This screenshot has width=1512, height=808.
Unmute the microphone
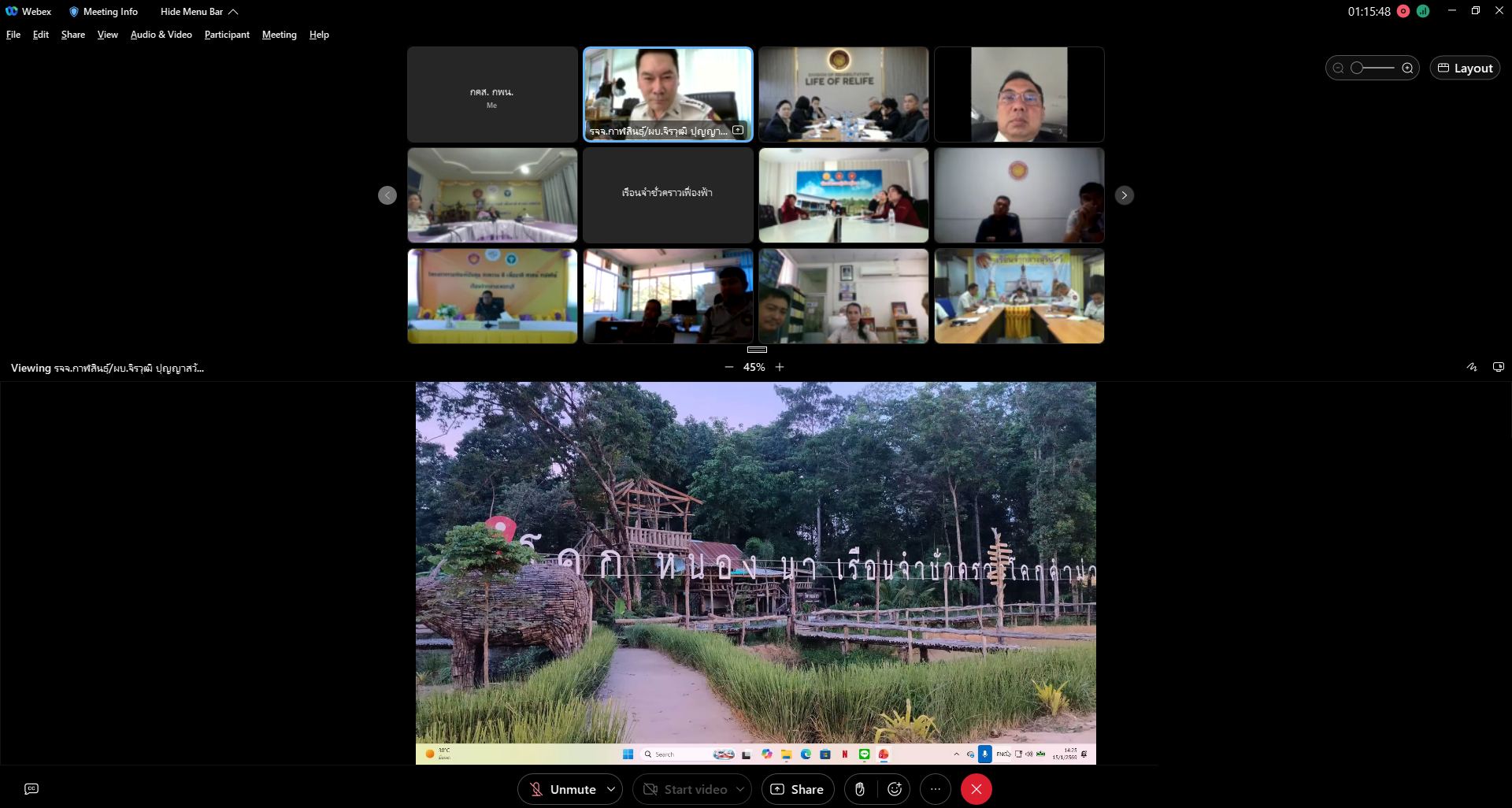point(562,789)
